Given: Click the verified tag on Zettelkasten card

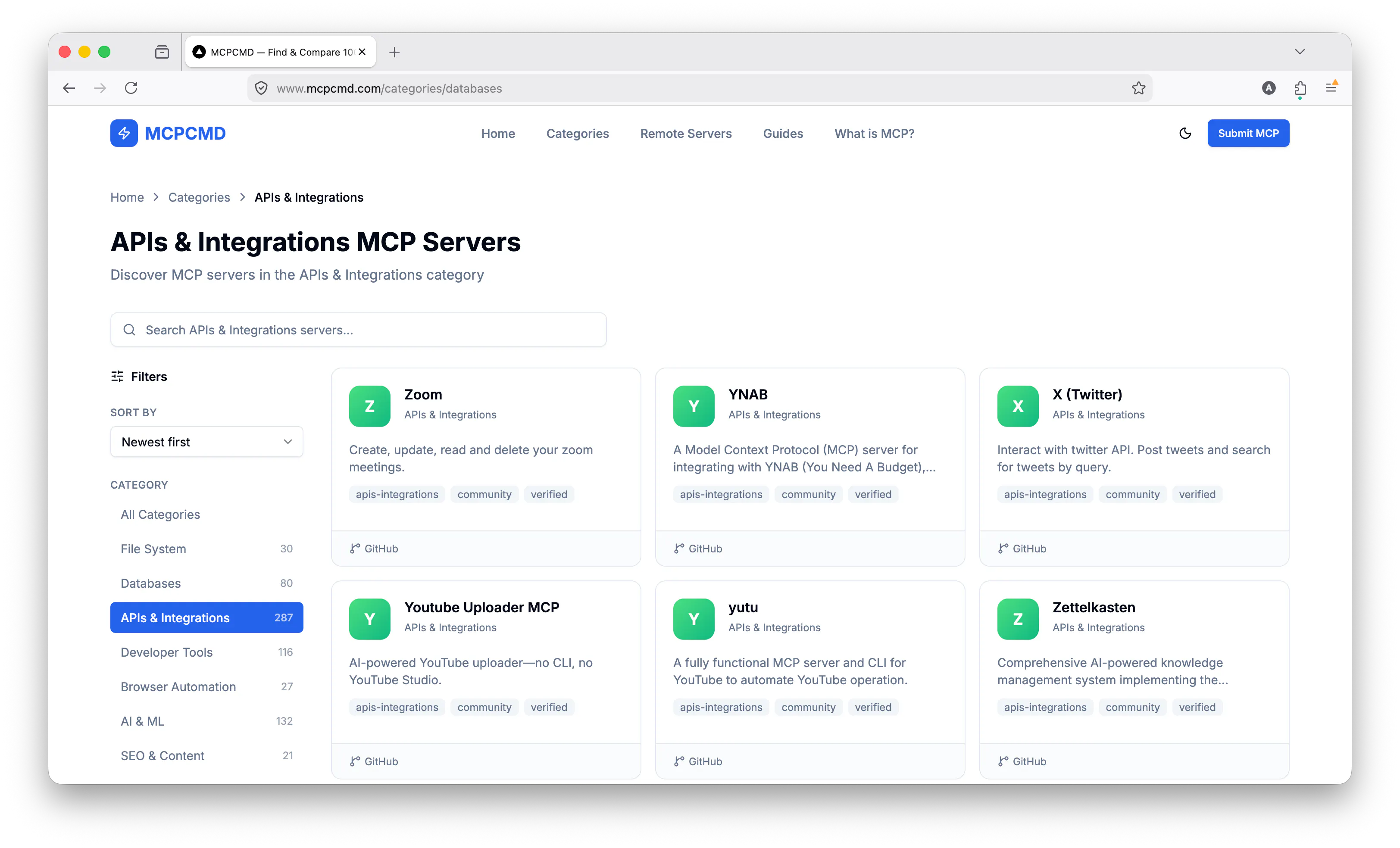Looking at the screenshot, I should tap(1197, 707).
